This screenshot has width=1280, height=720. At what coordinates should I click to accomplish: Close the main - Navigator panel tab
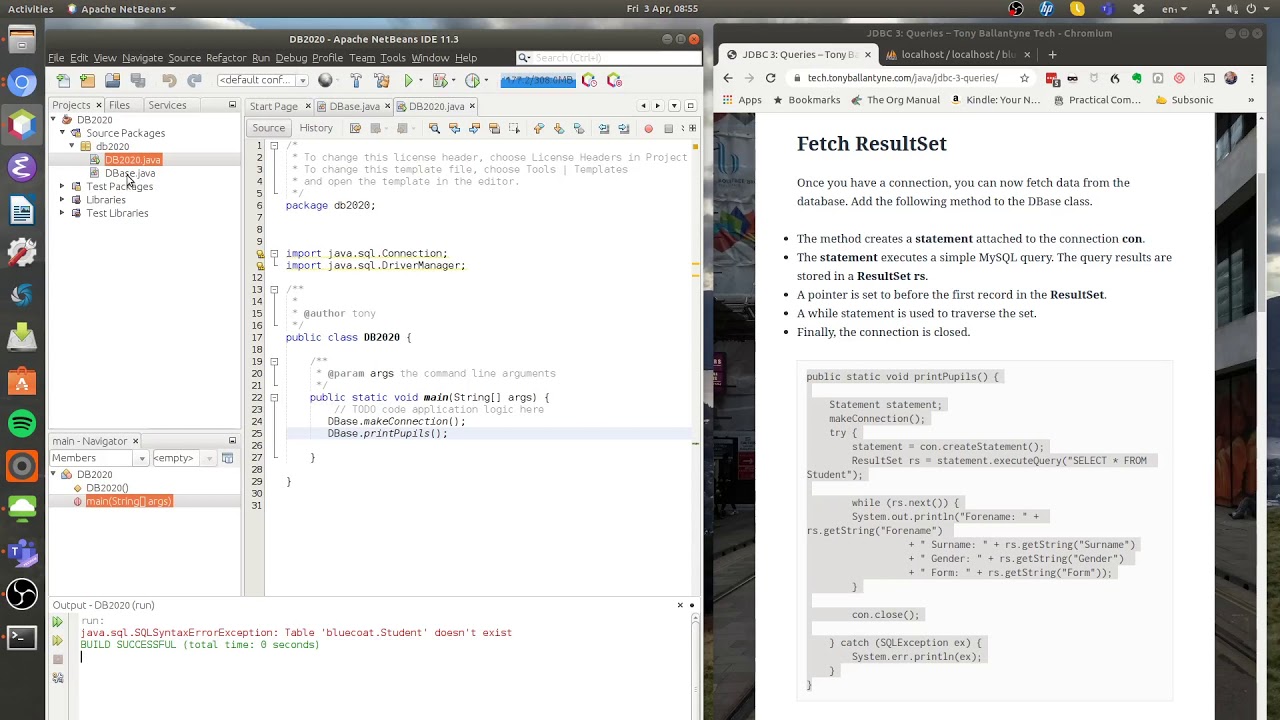[x=135, y=441]
